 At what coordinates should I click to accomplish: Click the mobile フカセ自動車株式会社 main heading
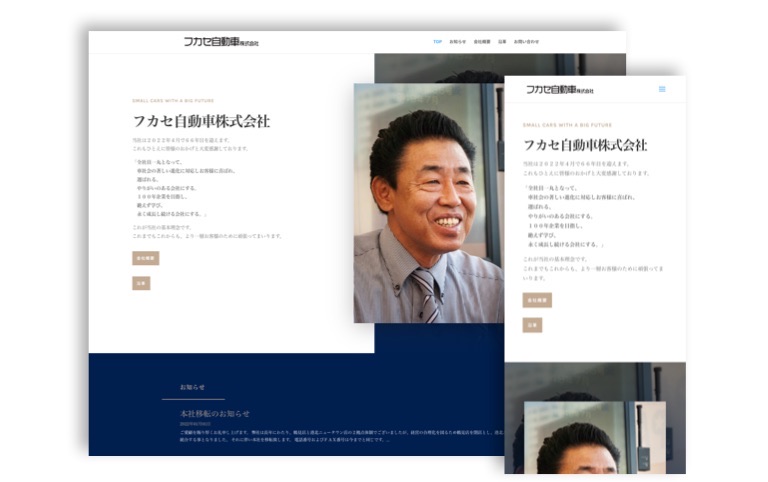click(585, 145)
